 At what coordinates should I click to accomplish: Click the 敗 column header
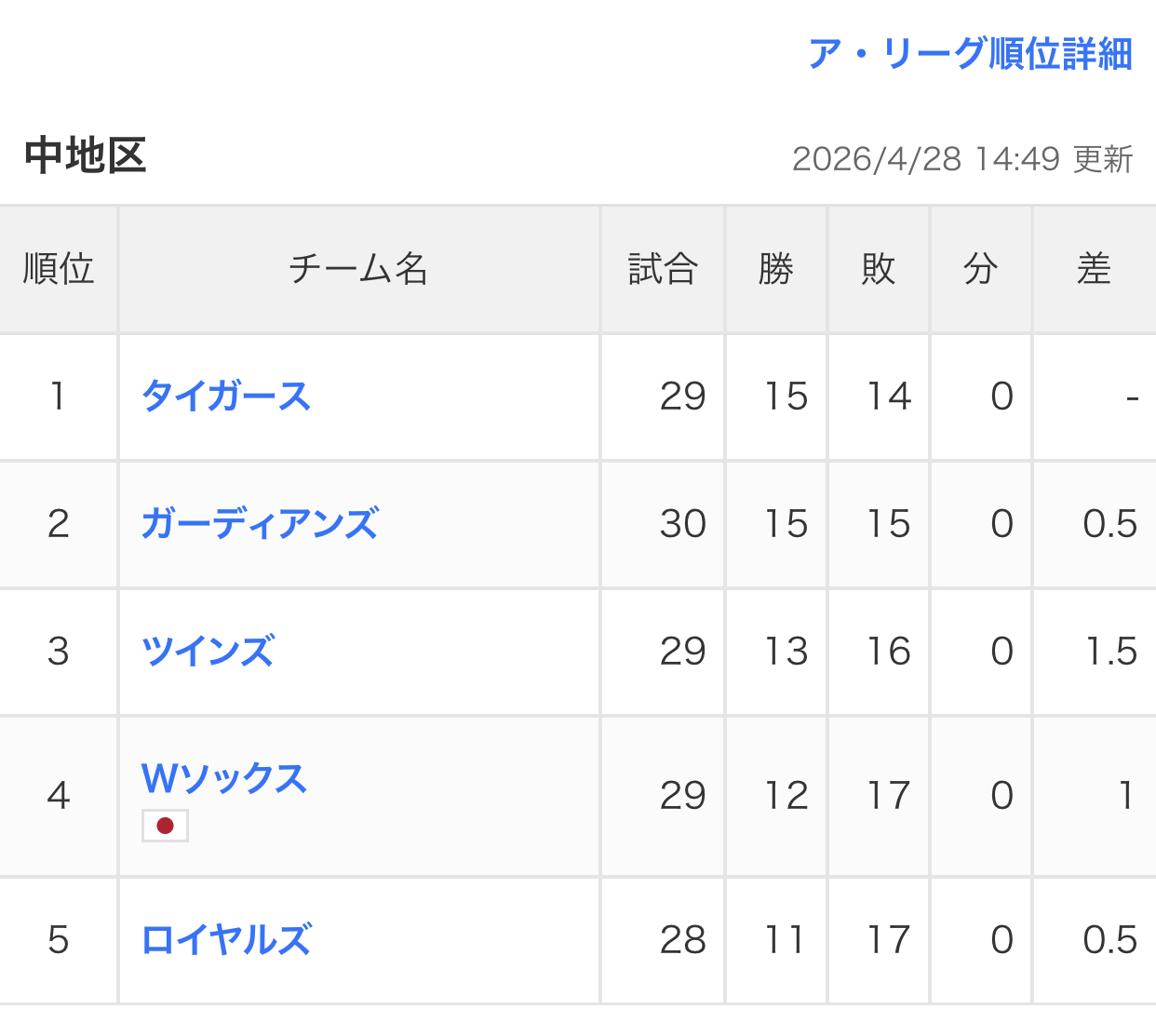pyautogui.click(x=879, y=269)
